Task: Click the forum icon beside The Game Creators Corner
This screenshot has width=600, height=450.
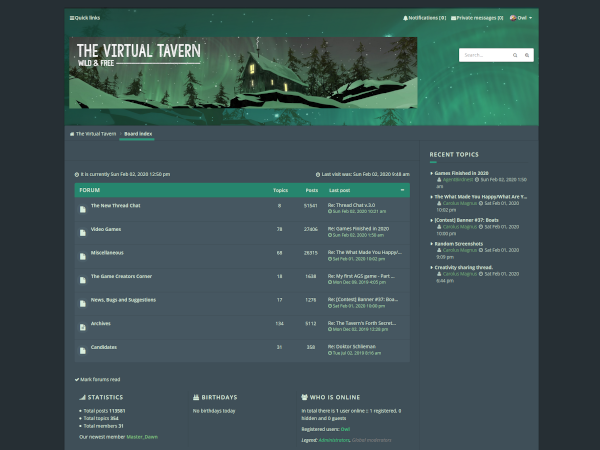Action: [83, 280]
